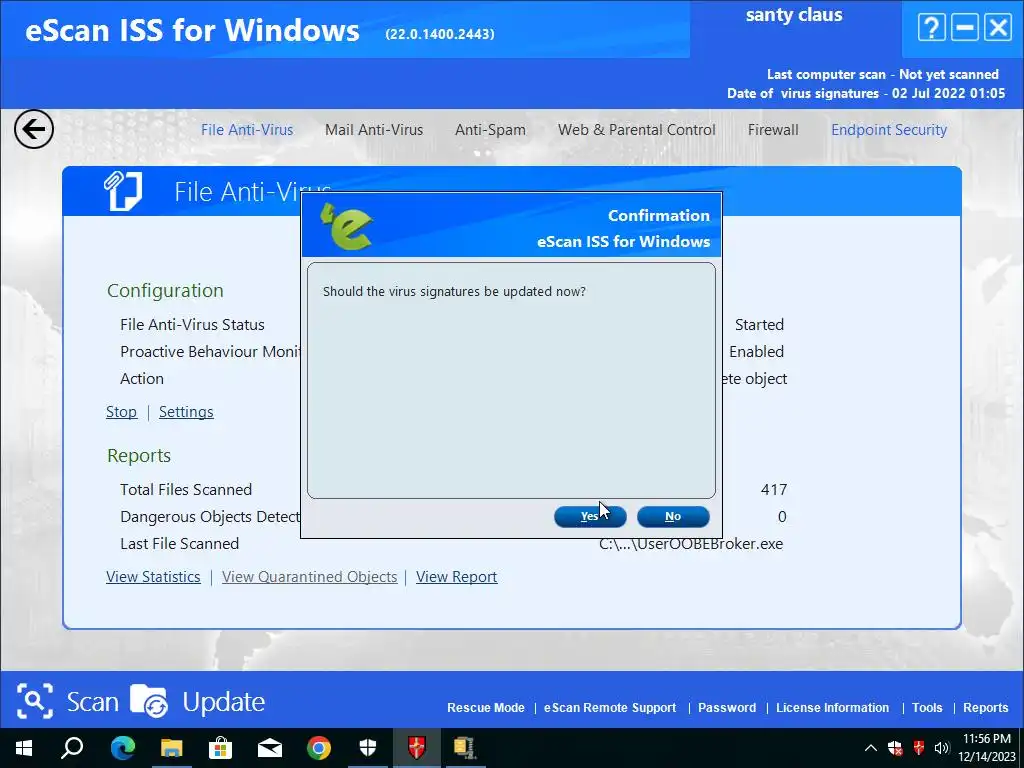This screenshot has height=768, width=1024.
Task: Click the eScan red shield taskbar icon
Action: 417,748
